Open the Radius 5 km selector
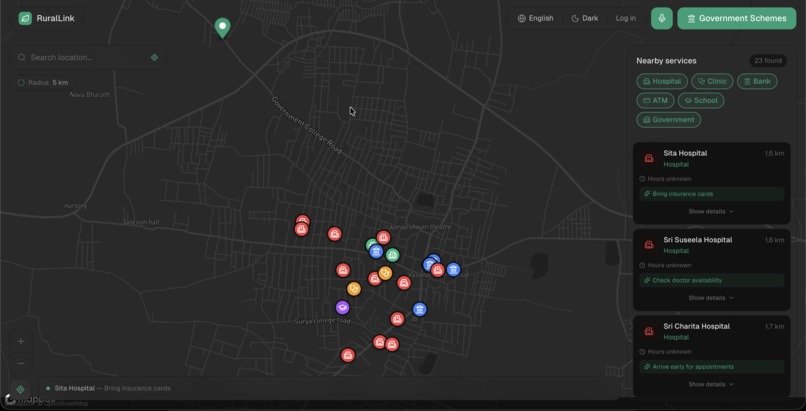 click(x=43, y=83)
